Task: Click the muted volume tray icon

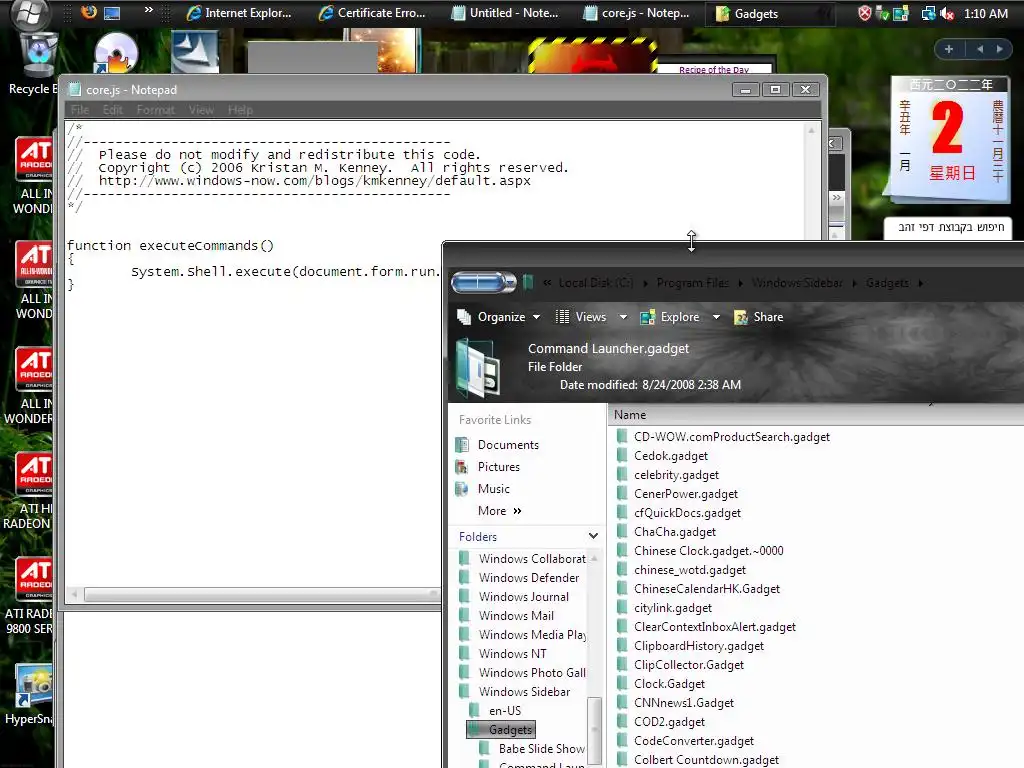Action: tap(948, 13)
